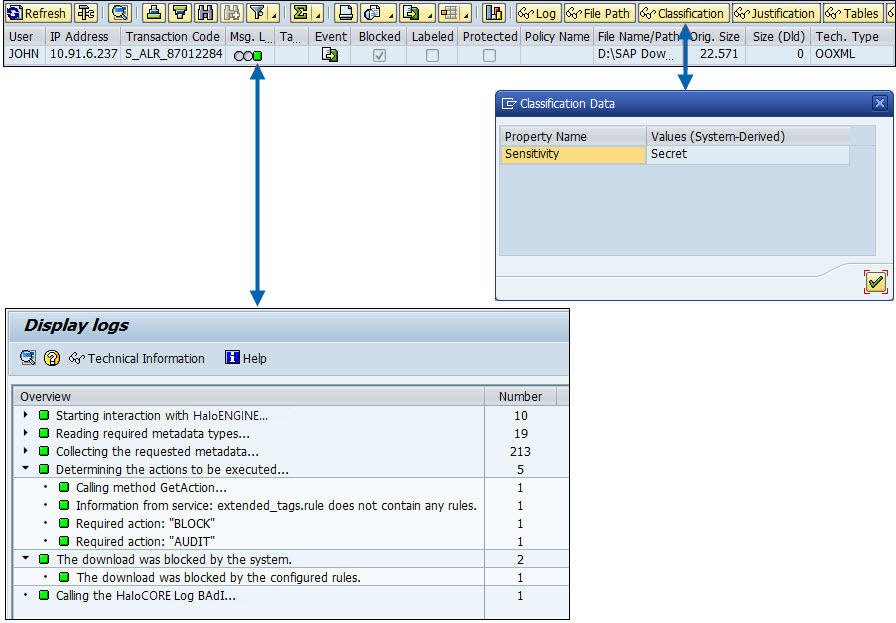Click the Find binoculars icon
896x623 pixels.
[x=206, y=13]
